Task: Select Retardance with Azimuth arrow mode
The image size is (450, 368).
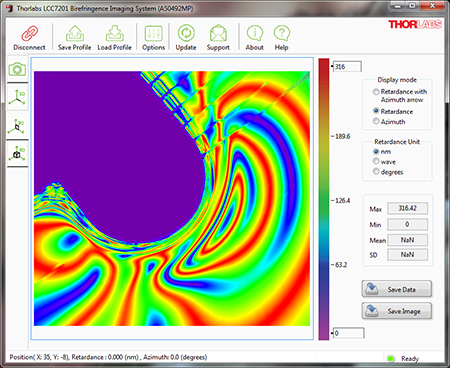Action: [376, 91]
